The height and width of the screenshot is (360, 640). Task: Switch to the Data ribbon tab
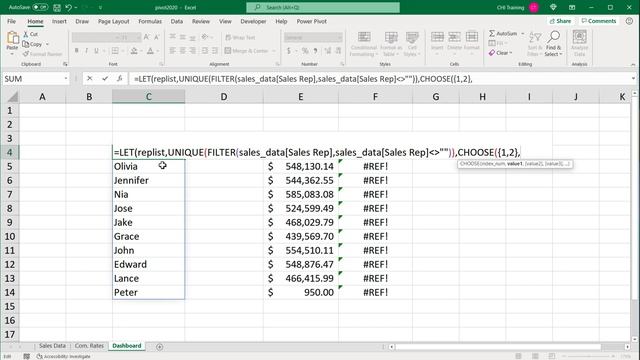176,21
